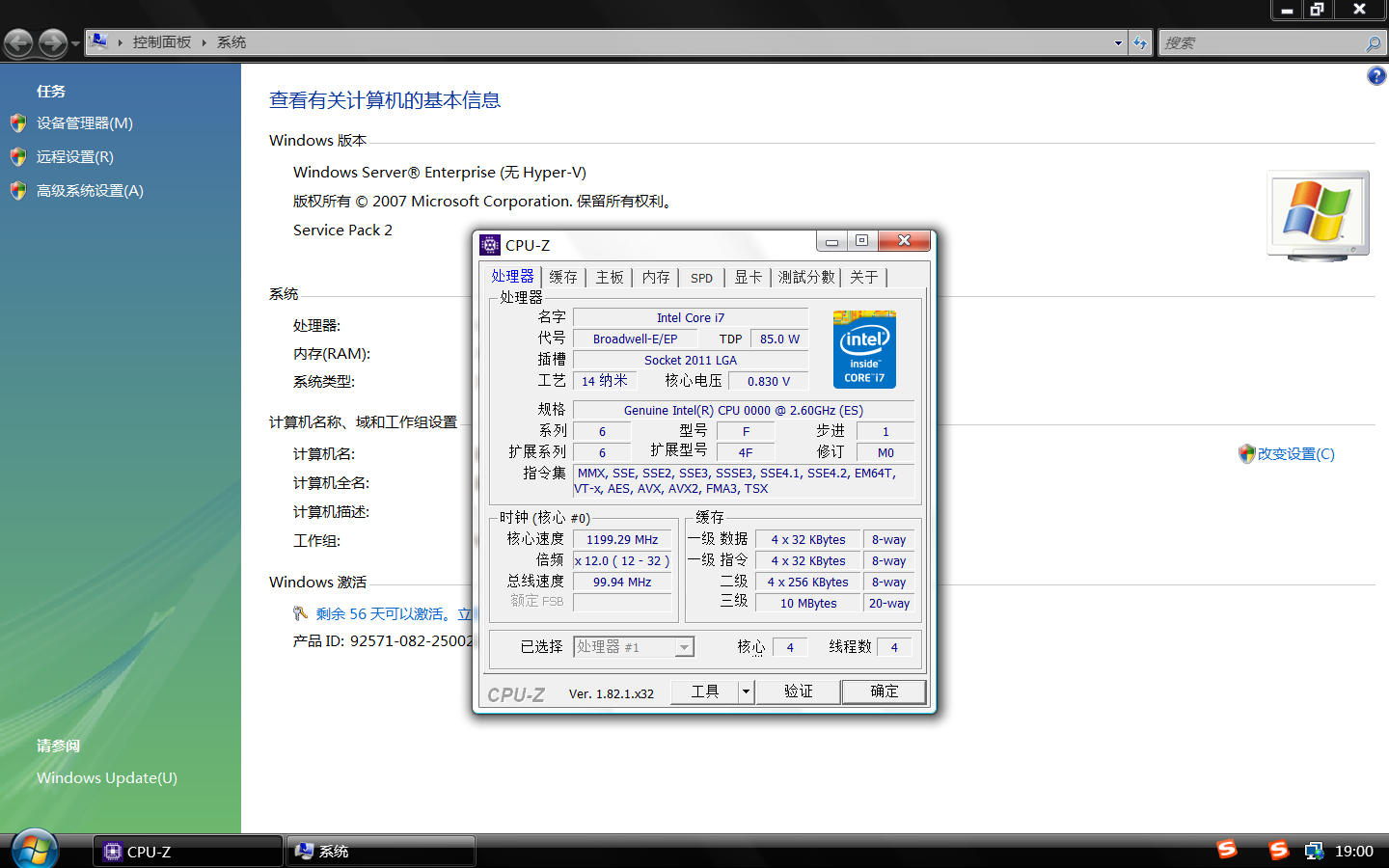
Task: Click the 工艺 value 14 纳米
Action: coord(605,382)
